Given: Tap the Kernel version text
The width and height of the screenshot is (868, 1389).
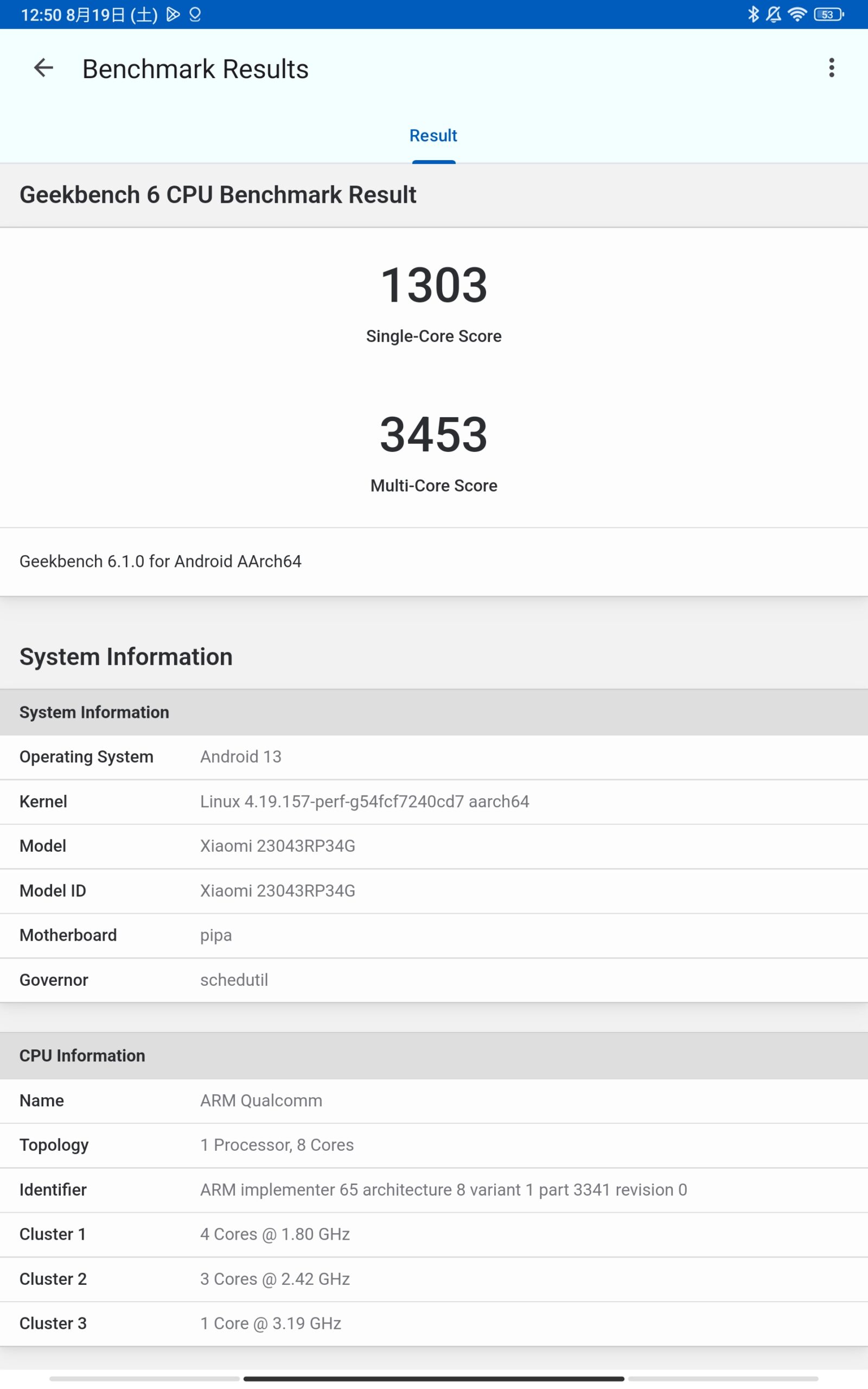Looking at the screenshot, I should pyautogui.click(x=365, y=801).
